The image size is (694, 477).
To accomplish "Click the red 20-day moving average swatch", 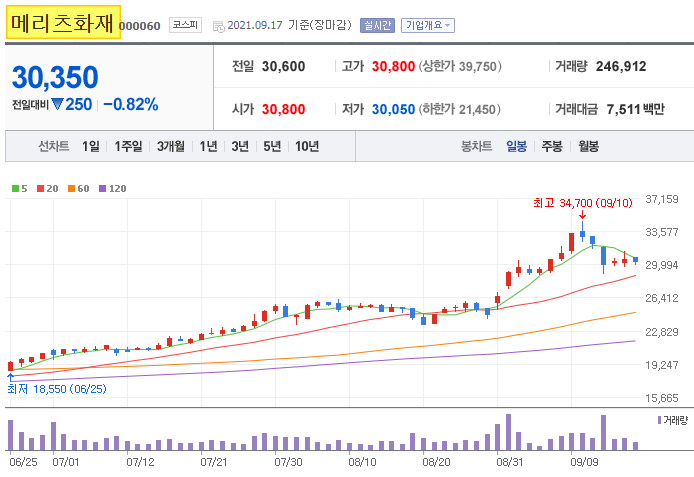I will [x=40, y=188].
